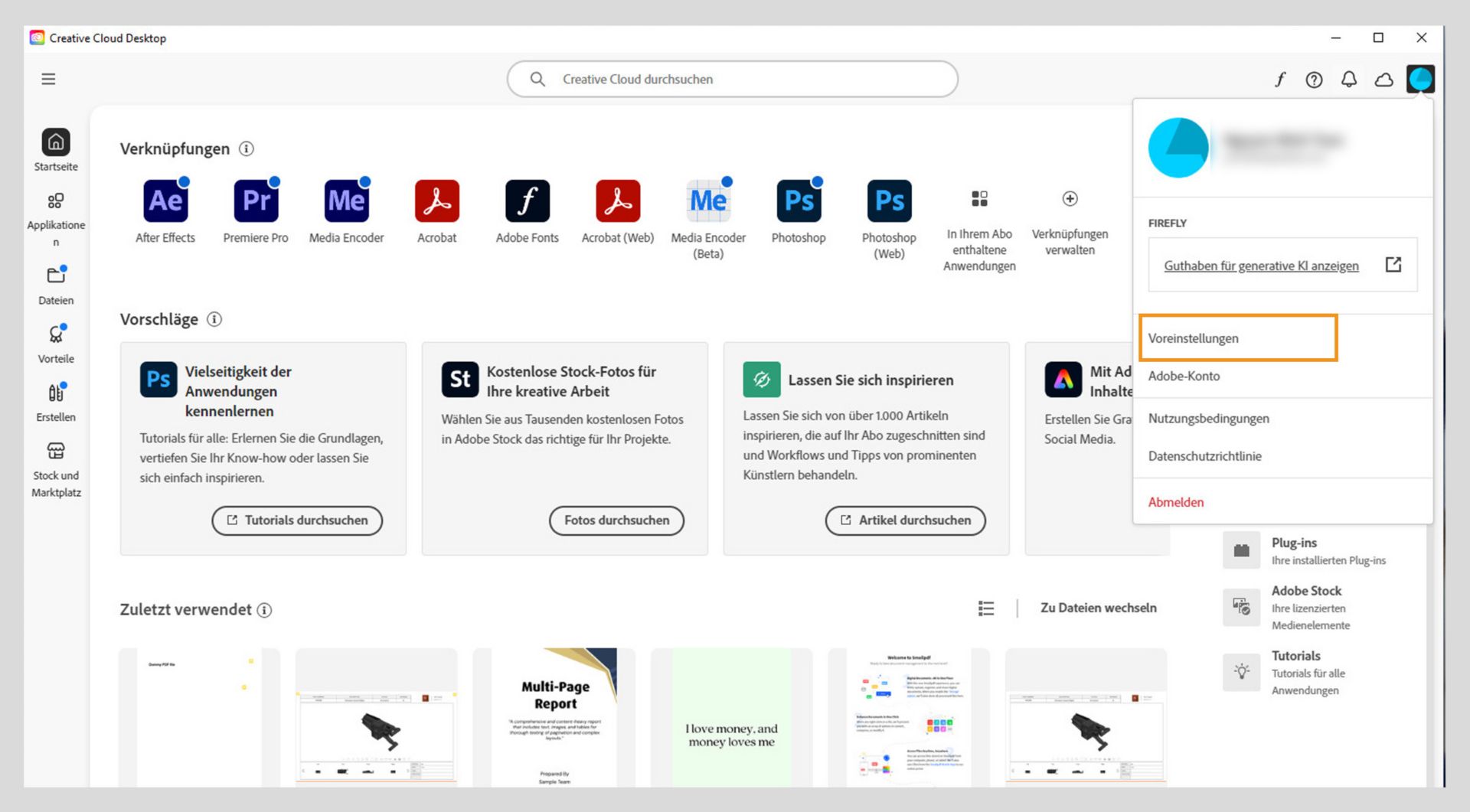
Task: Open the Multi-Page Report recent file
Action: pyautogui.click(x=554, y=717)
